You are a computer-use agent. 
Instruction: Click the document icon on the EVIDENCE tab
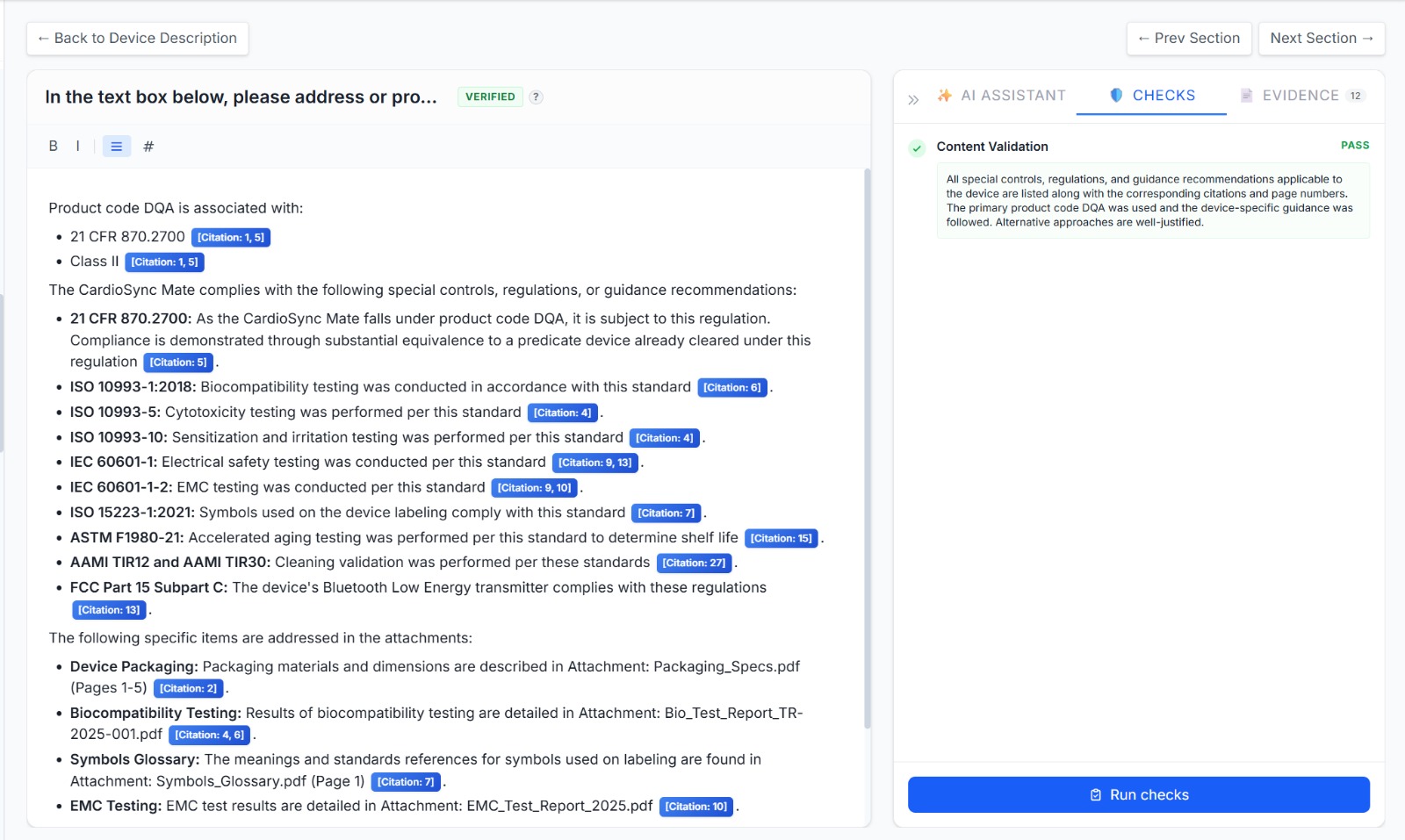coord(1245,96)
